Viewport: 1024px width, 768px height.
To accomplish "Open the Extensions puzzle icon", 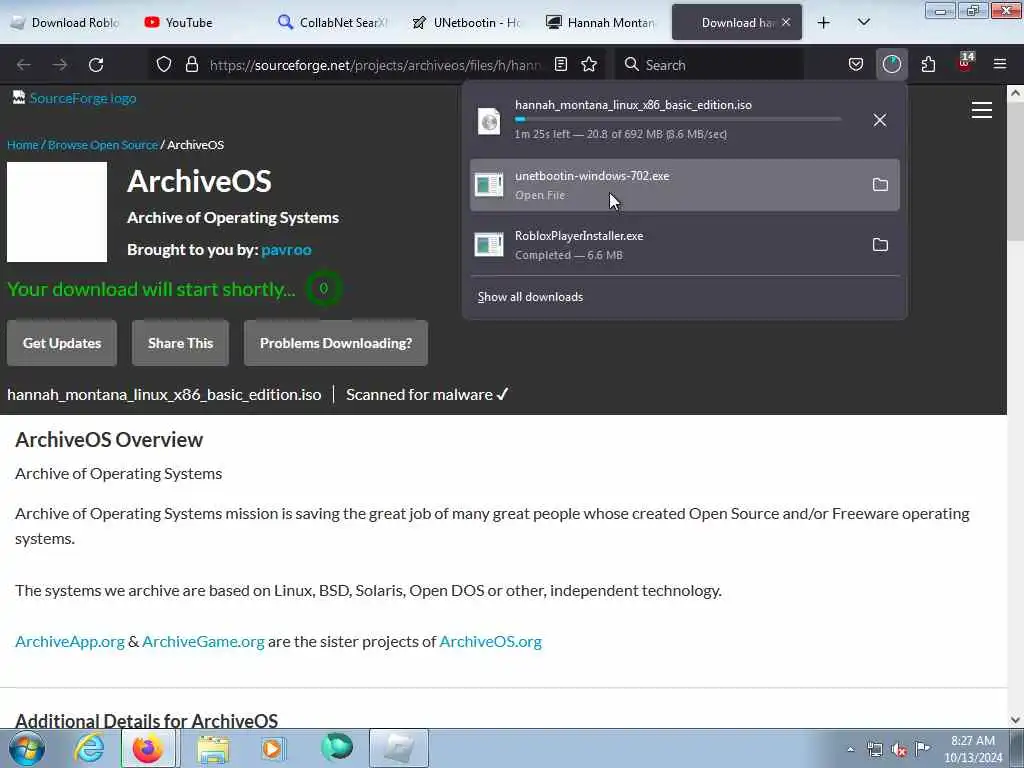I will tap(928, 64).
